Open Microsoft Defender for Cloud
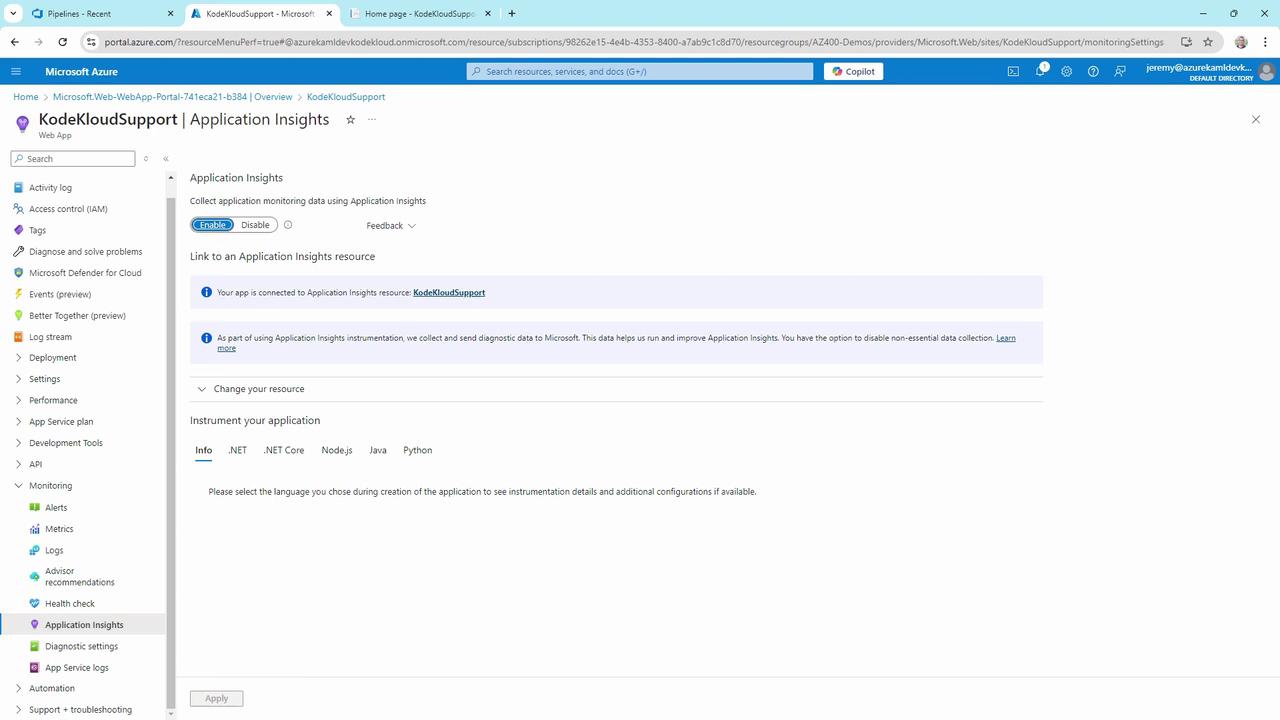 [x=84, y=273]
